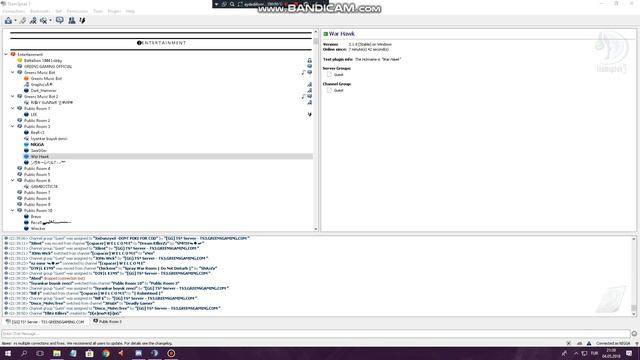Image resolution: width=640 pixels, height=360 pixels.
Task: Open the Windows Start menu
Action: 8,353
